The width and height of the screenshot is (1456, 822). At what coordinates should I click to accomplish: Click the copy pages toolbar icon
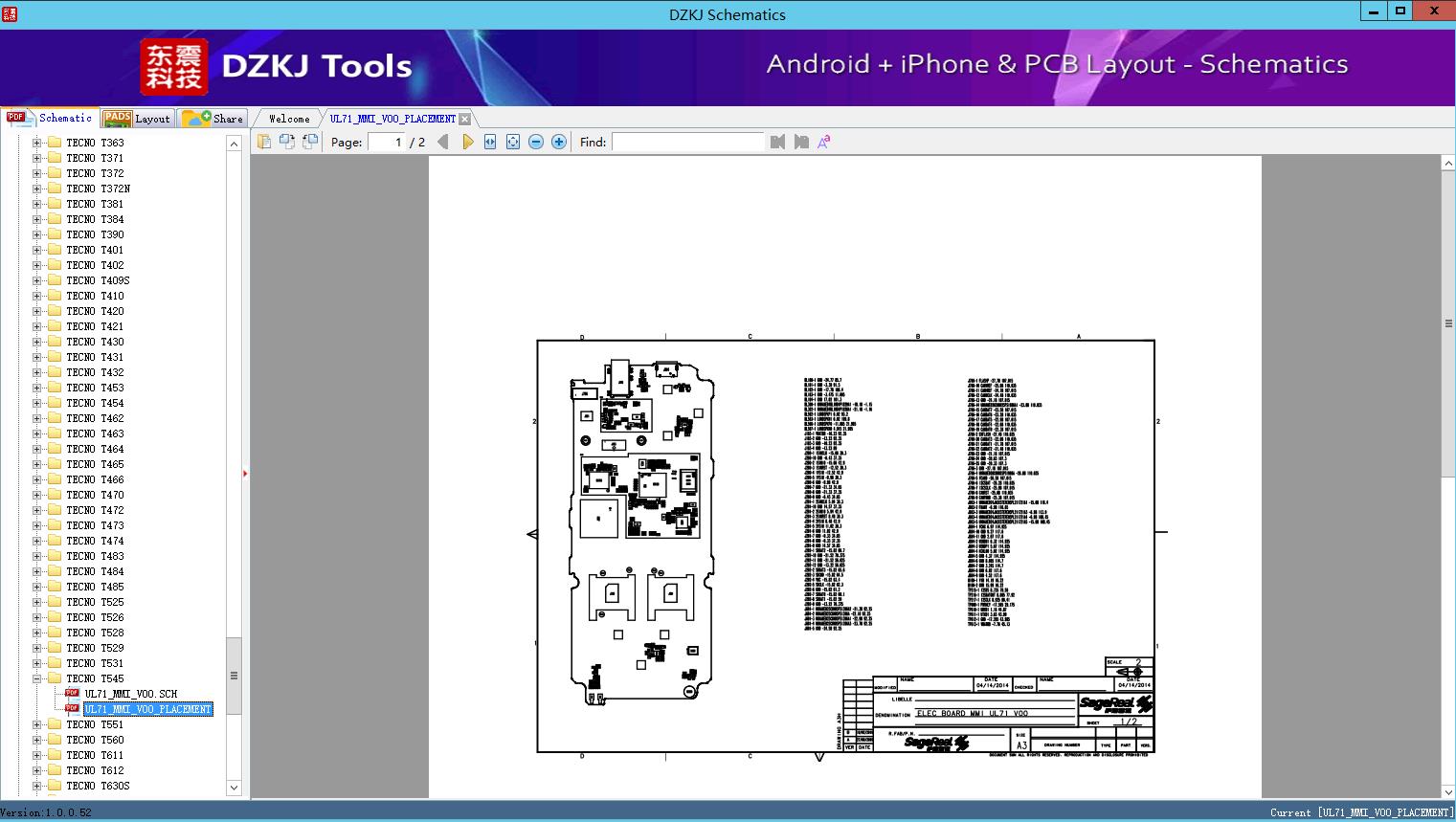coord(263,142)
